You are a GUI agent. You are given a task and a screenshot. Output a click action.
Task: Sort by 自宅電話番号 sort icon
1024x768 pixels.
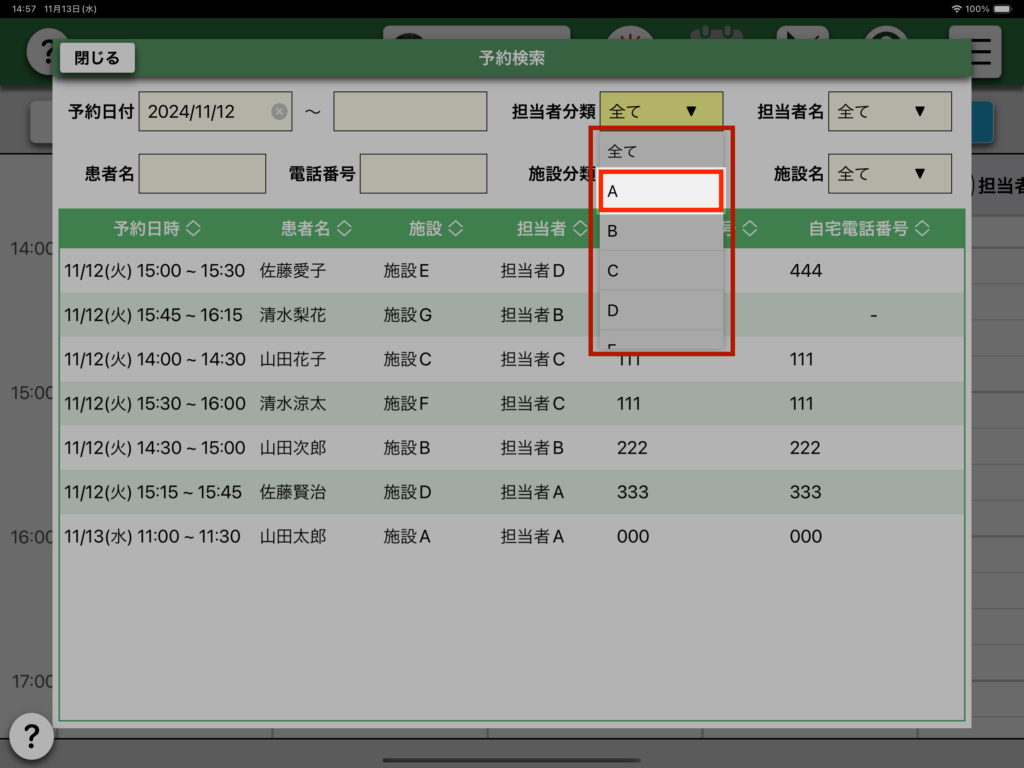pyautogui.click(x=922, y=229)
